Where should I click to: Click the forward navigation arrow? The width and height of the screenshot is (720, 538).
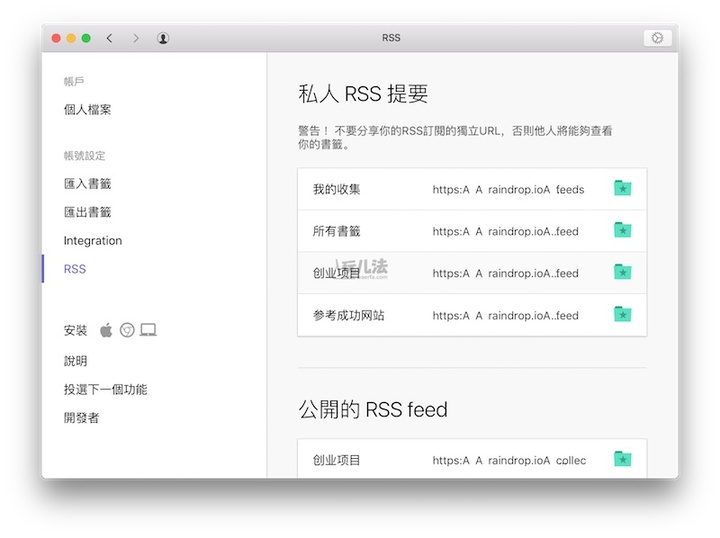click(x=136, y=38)
